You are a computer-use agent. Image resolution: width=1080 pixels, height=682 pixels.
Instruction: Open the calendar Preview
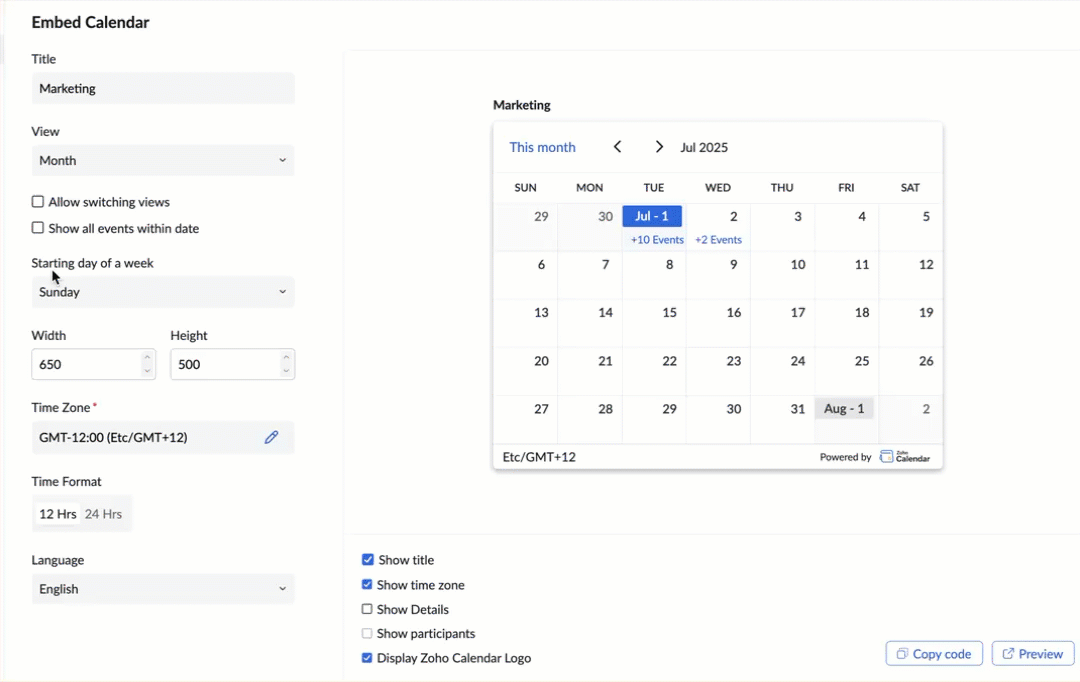(1033, 654)
